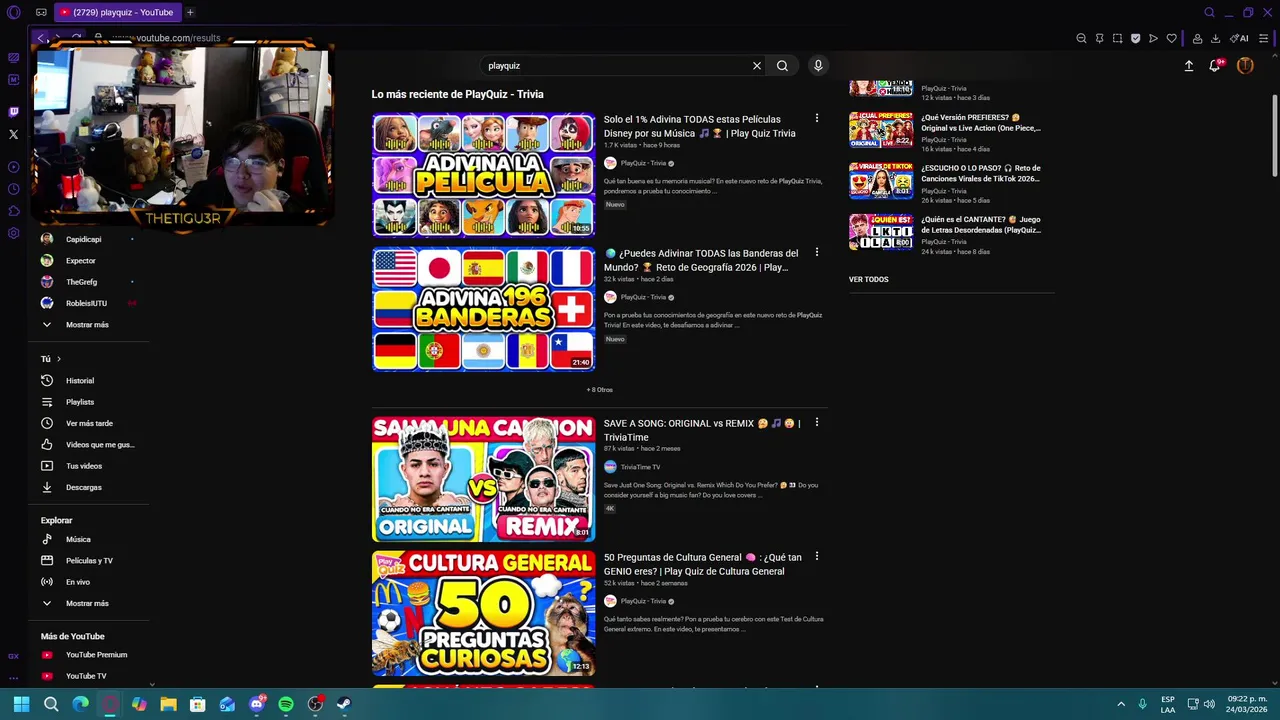Open ¿Qué Versión PREFIERES? video title
The height and width of the screenshot is (720, 1280).
tap(981, 122)
